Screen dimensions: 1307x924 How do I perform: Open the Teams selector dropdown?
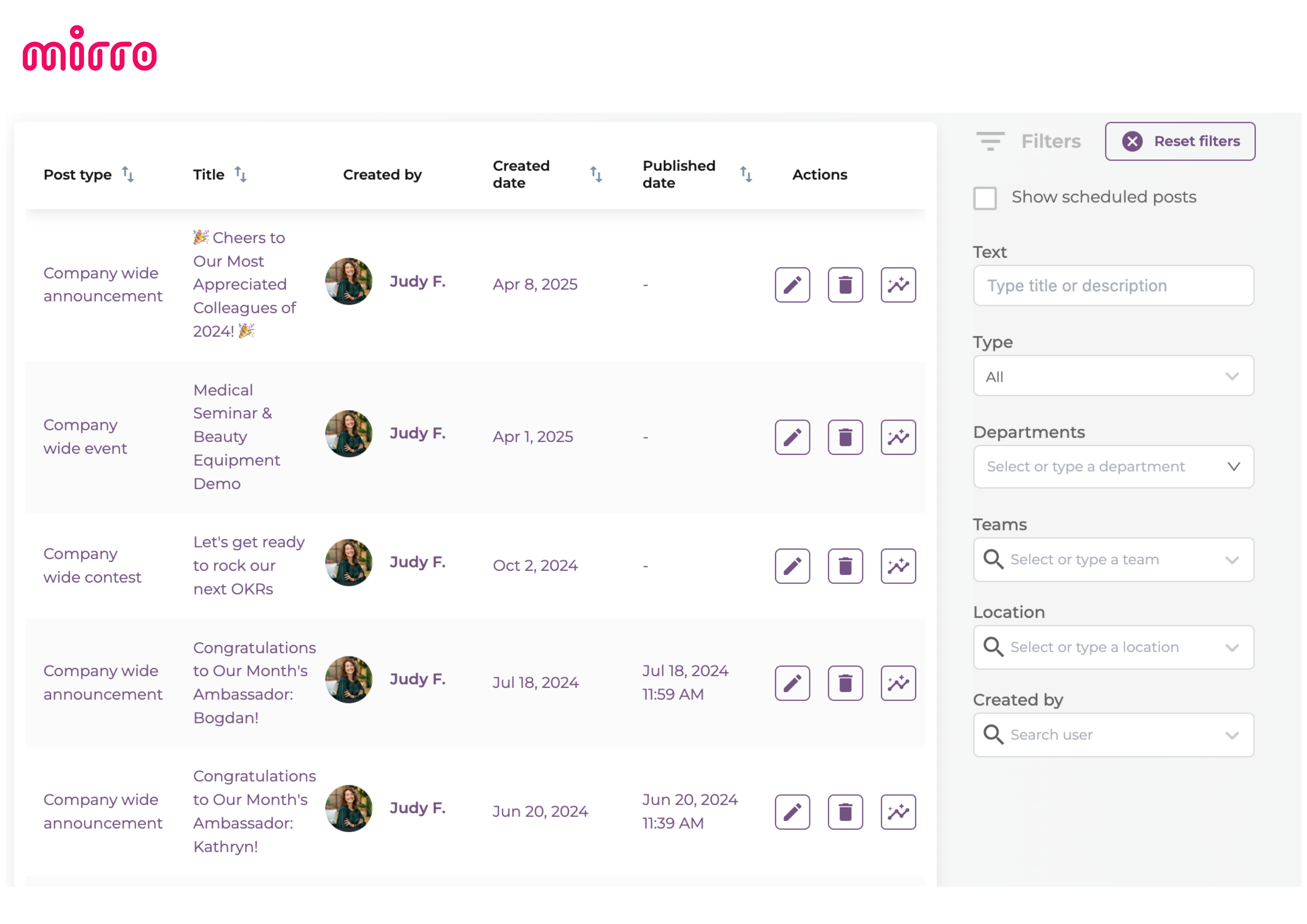click(x=1113, y=560)
